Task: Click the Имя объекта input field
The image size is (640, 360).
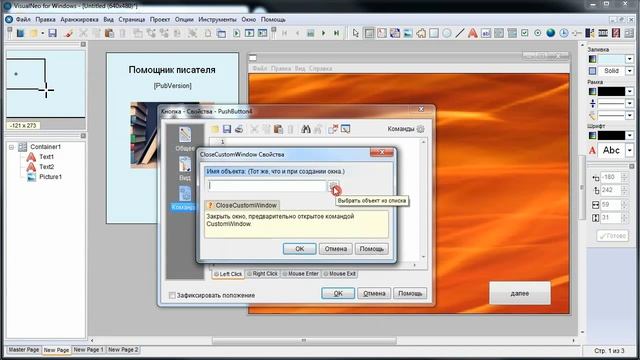Action: coord(267,186)
